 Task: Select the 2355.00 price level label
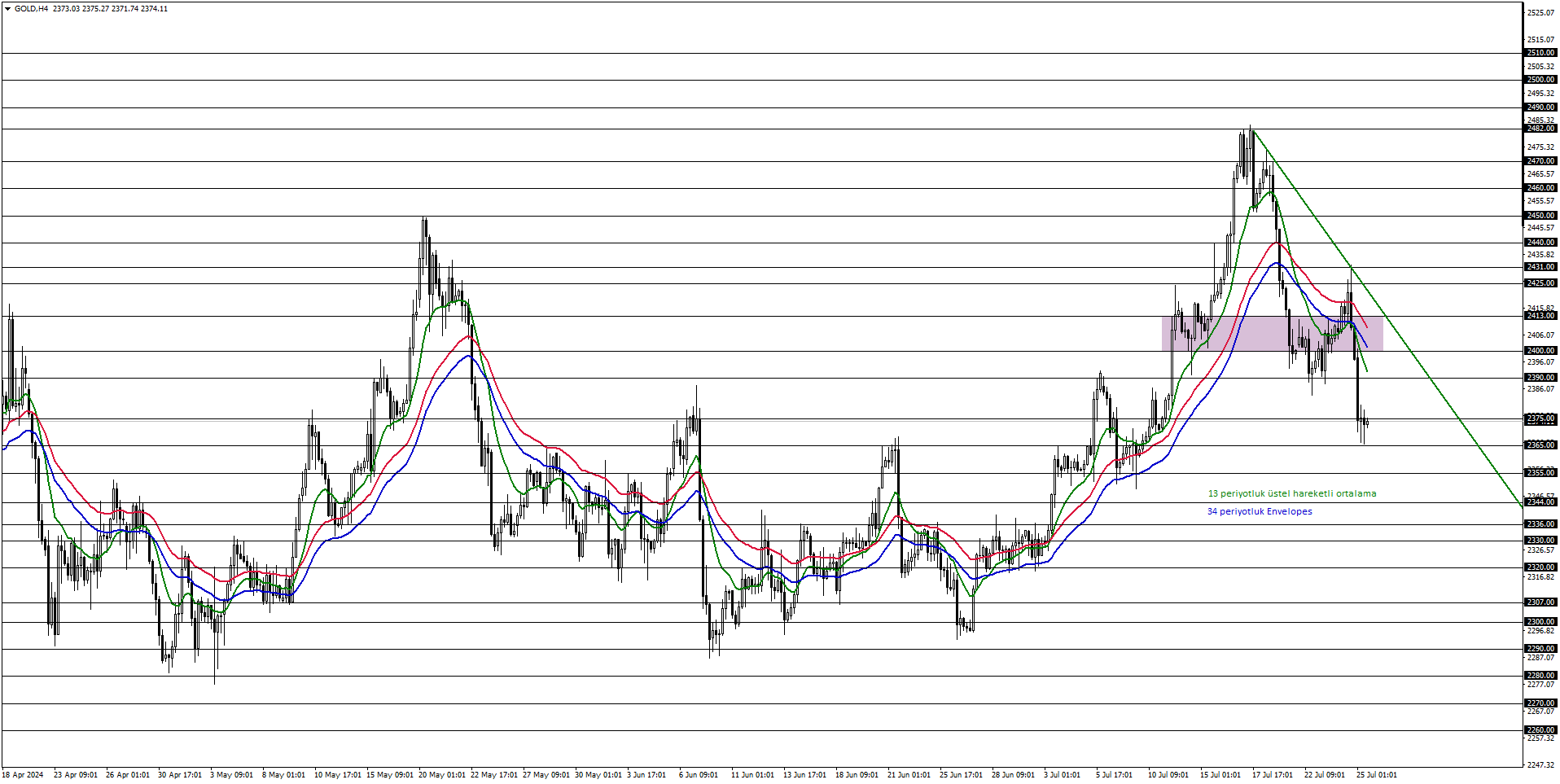[x=1540, y=473]
